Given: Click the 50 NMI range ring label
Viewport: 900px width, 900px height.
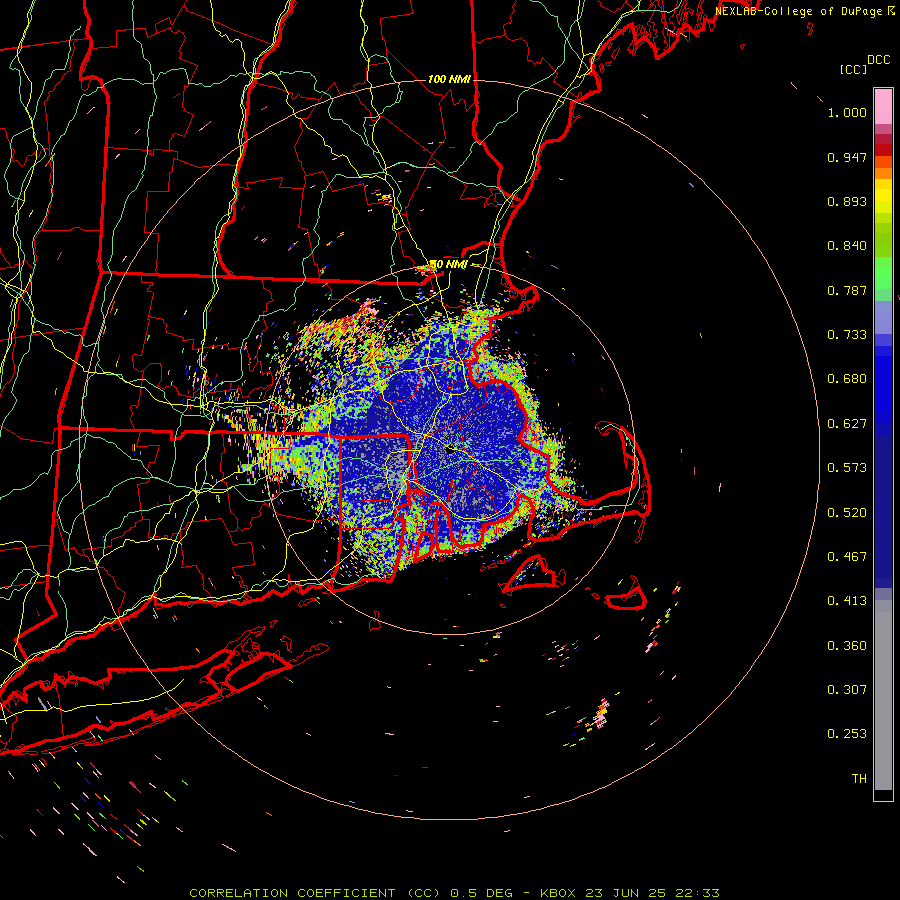Looking at the screenshot, I should (449, 265).
